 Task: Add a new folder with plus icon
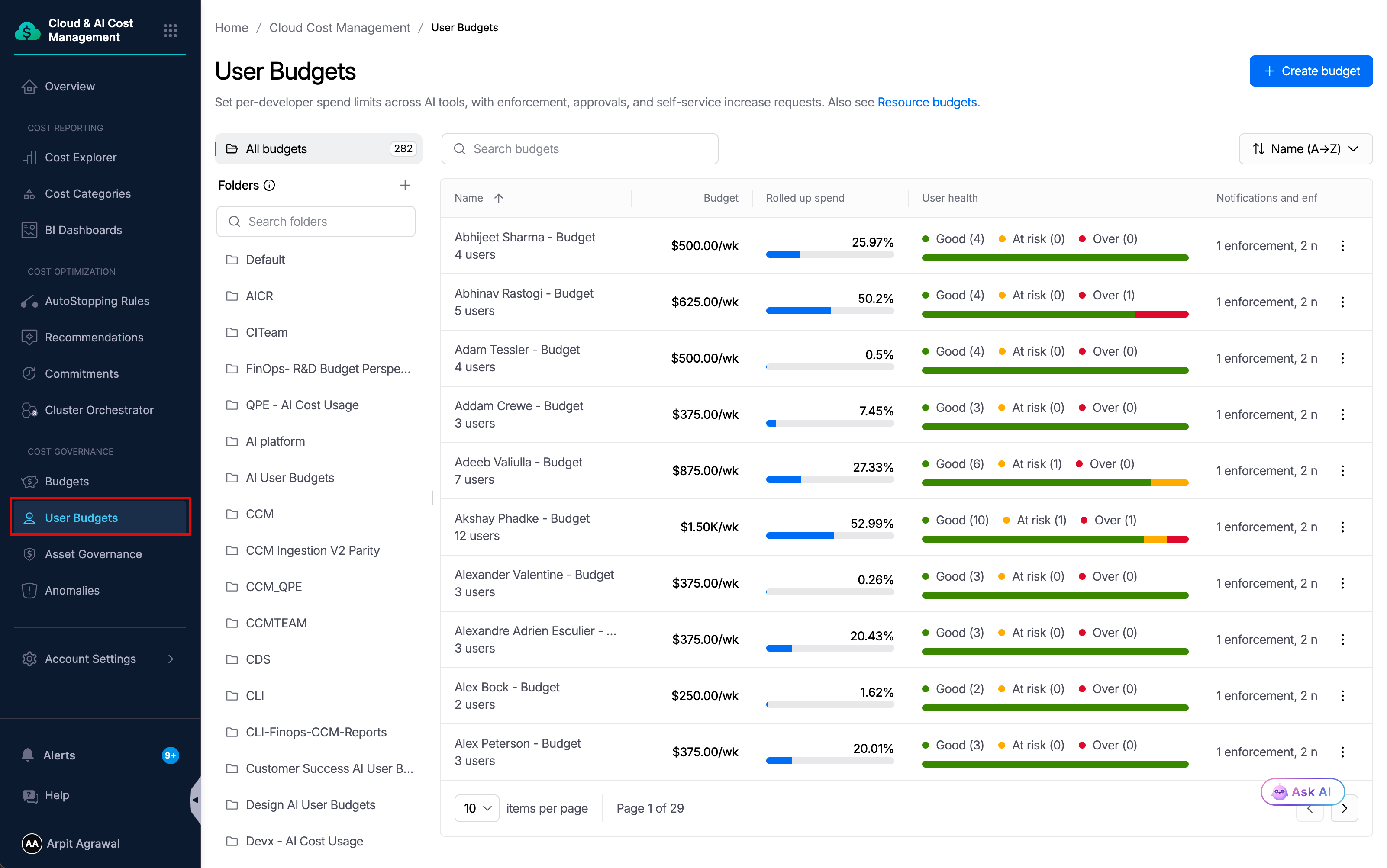click(405, 186)
